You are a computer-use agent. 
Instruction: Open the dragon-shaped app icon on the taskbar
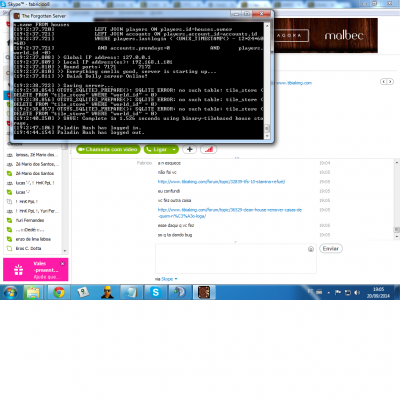click(x=179, y=292)
